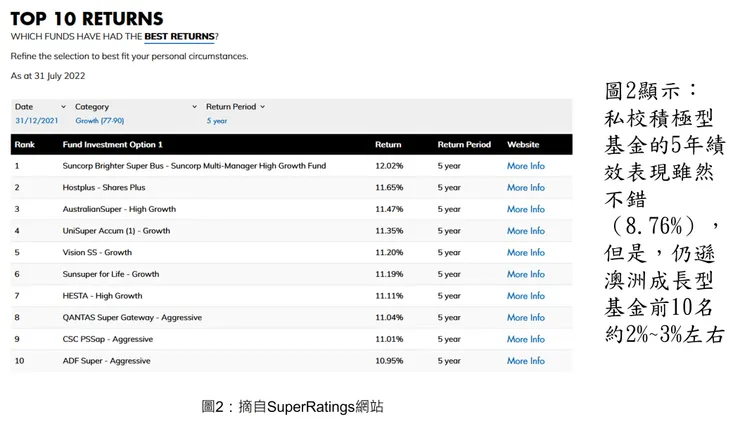Click the 11.19% return value
The image size is (740, 424).
tap(389, 274)
